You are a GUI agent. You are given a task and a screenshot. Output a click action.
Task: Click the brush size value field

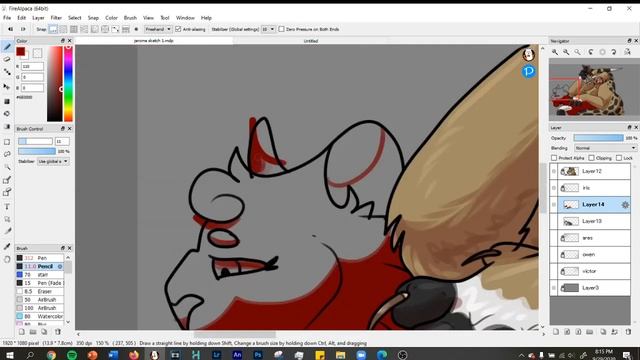[x=62, y=141]
